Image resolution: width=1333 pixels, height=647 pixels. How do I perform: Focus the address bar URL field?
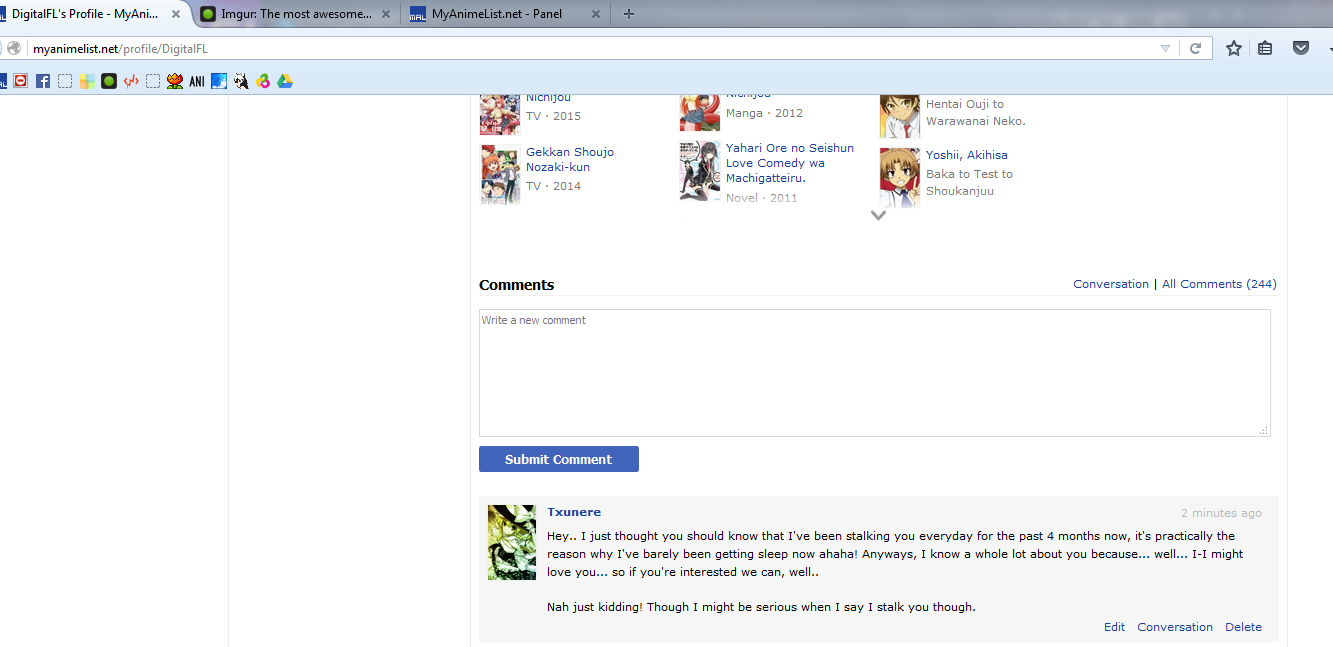tap(590, 48)
